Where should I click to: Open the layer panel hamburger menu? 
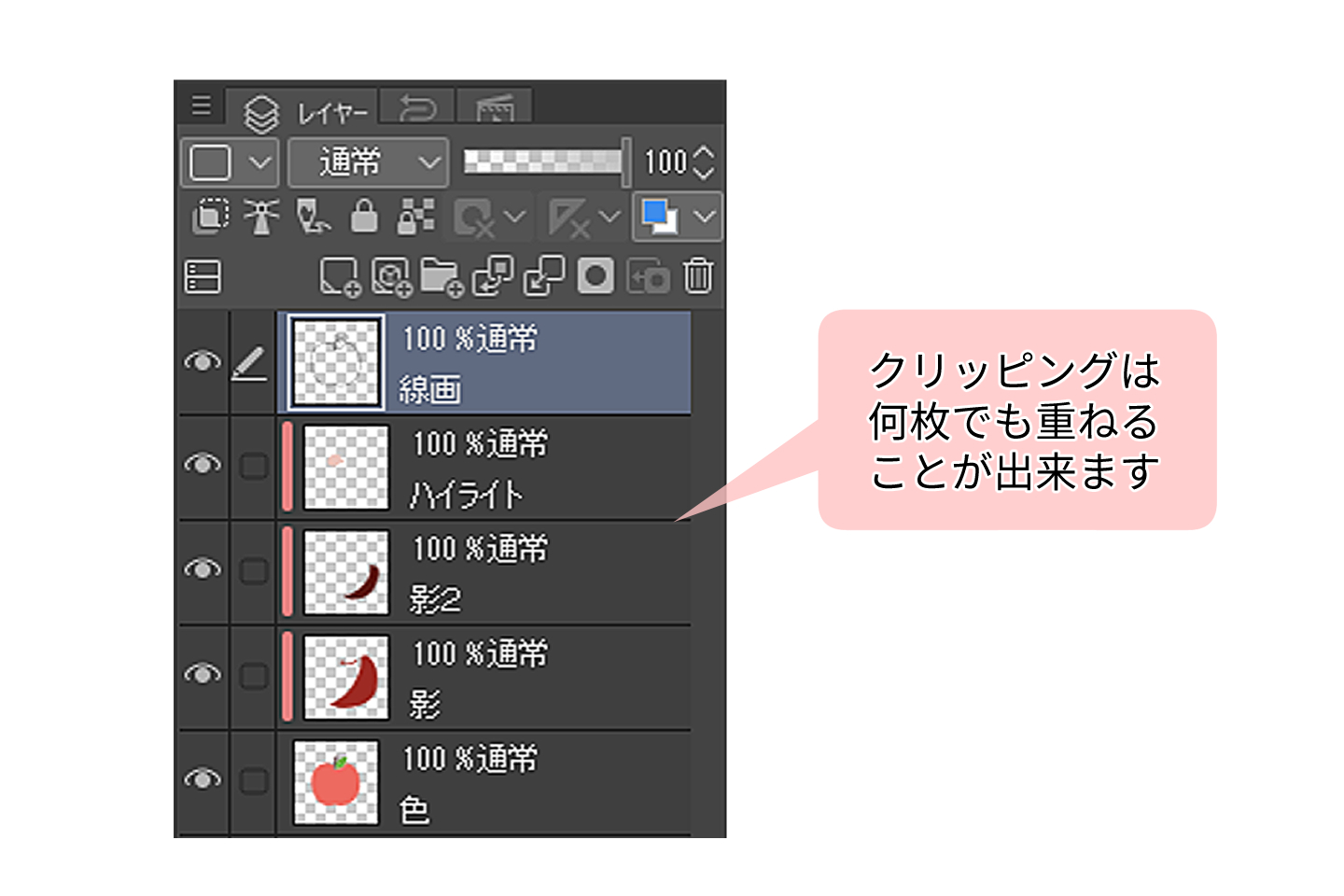pos(201,105)
